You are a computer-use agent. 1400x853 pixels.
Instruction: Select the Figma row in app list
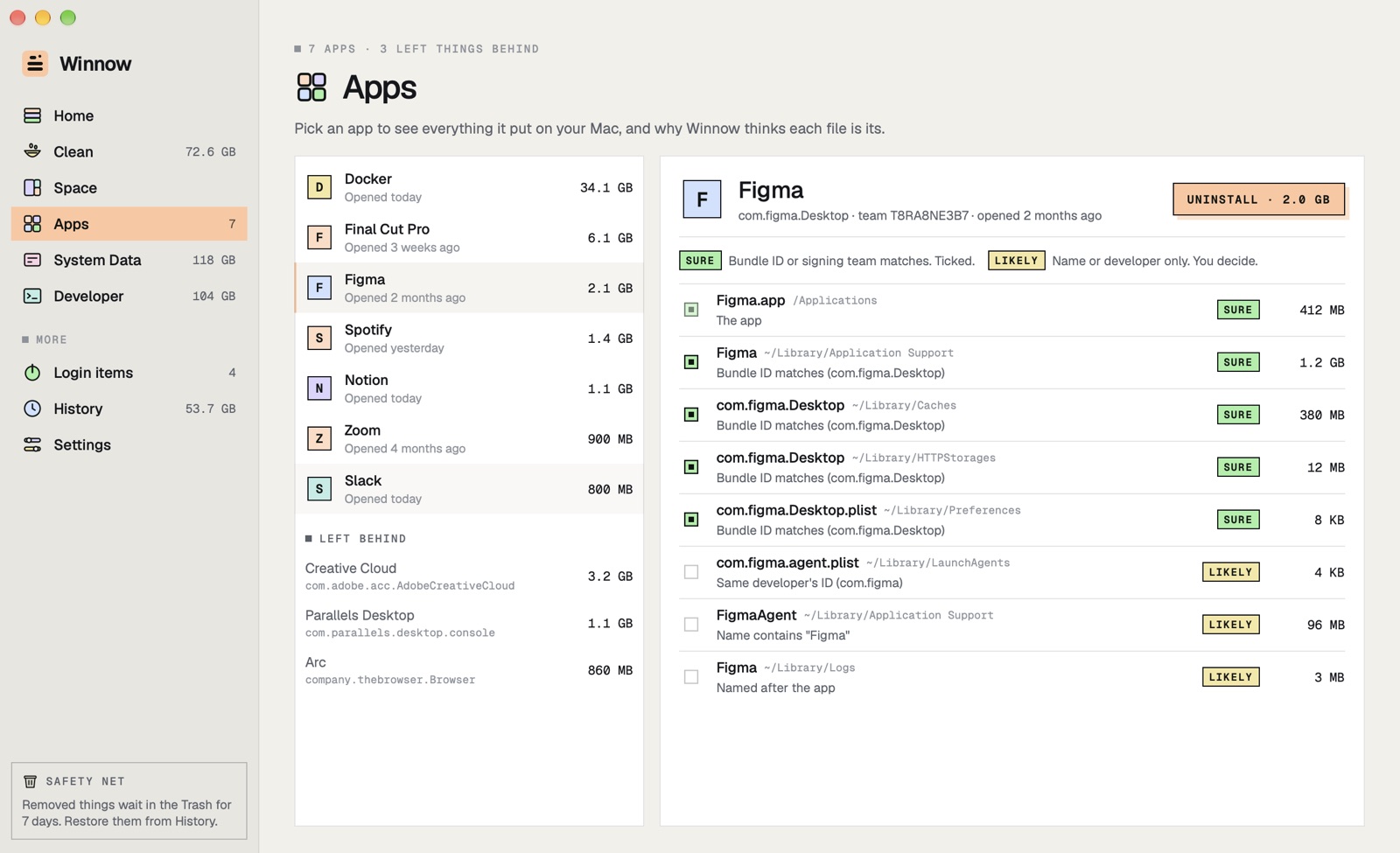click(469, 288)
